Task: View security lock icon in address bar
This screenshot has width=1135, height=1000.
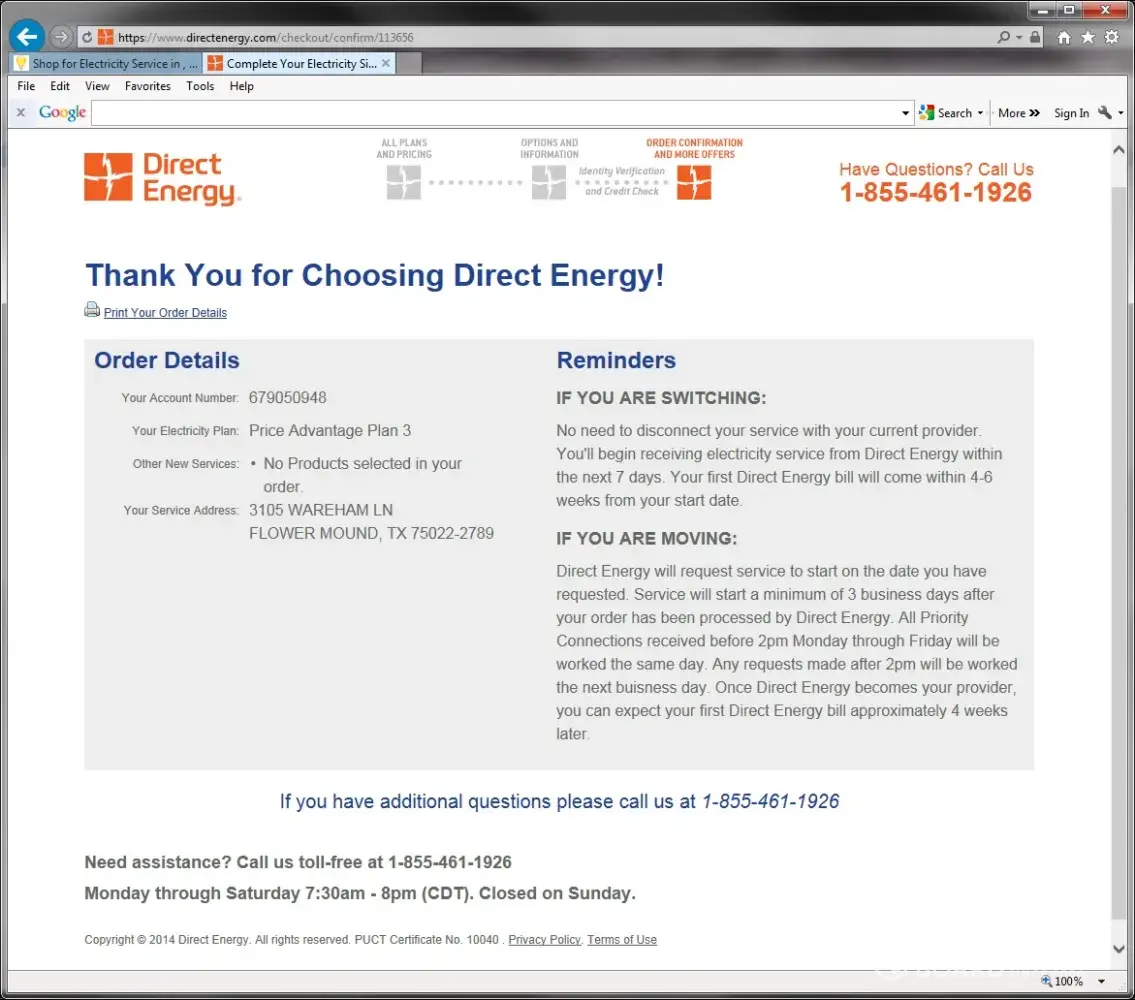Action: pyautogui.click(x=1035, y=37)
